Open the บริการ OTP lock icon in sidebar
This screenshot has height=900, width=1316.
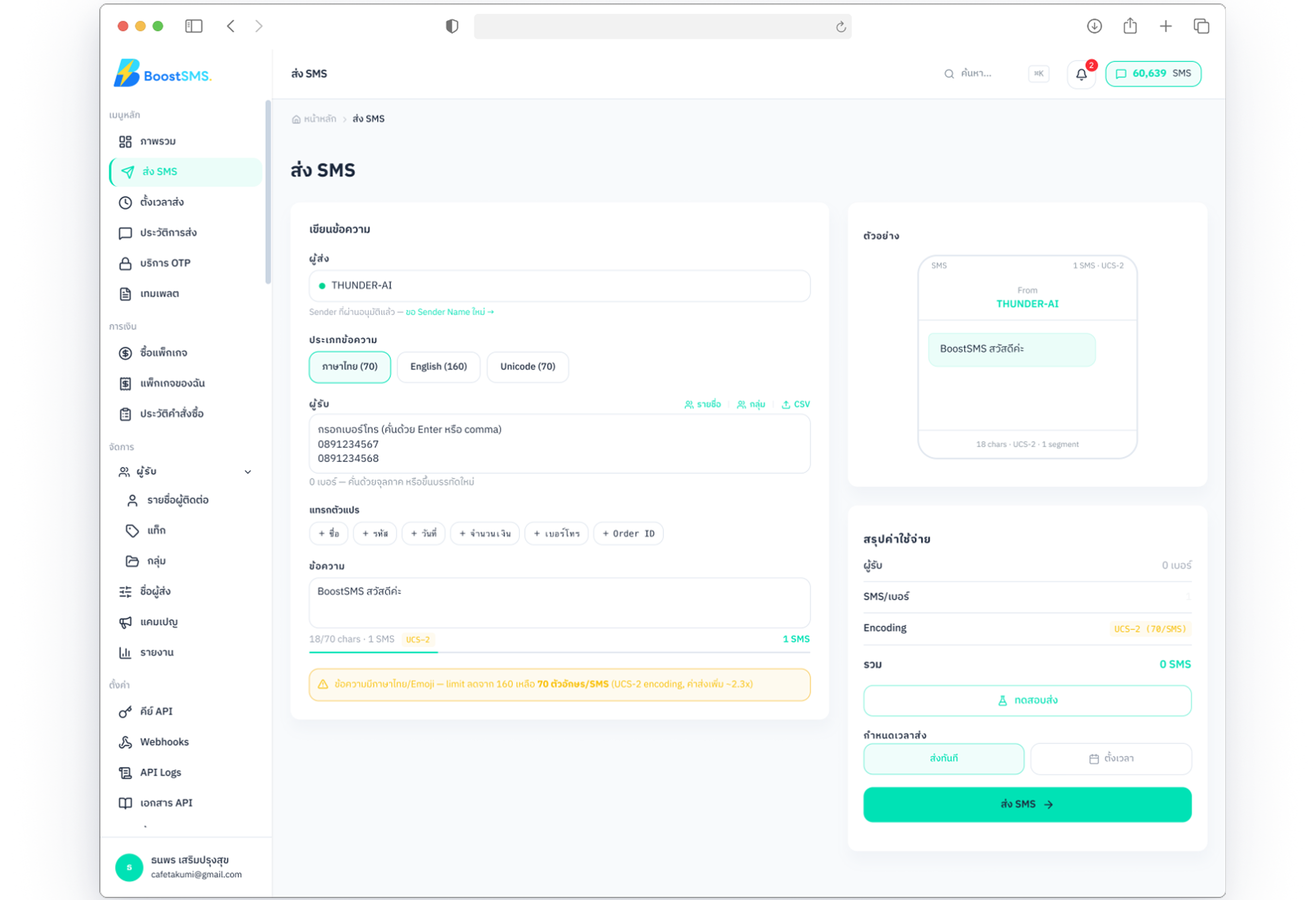tap(126, 263)
